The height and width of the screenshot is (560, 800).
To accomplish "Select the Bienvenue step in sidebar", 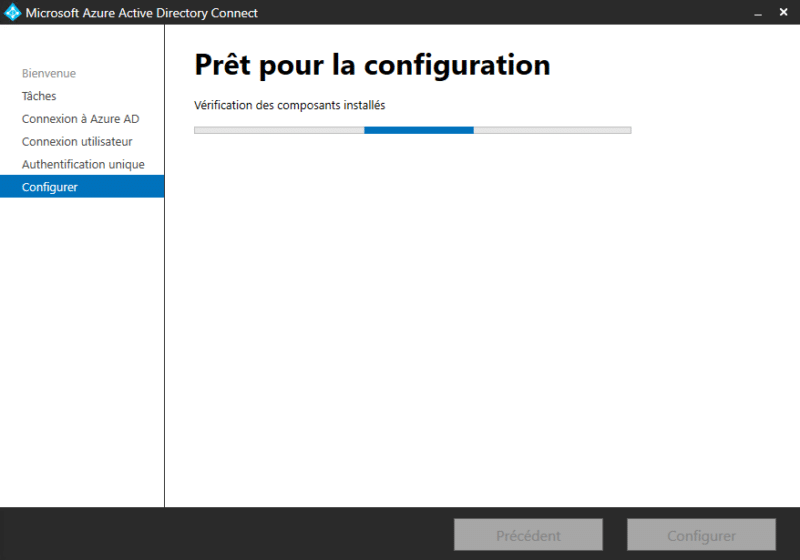I will (x=48, y=73).
